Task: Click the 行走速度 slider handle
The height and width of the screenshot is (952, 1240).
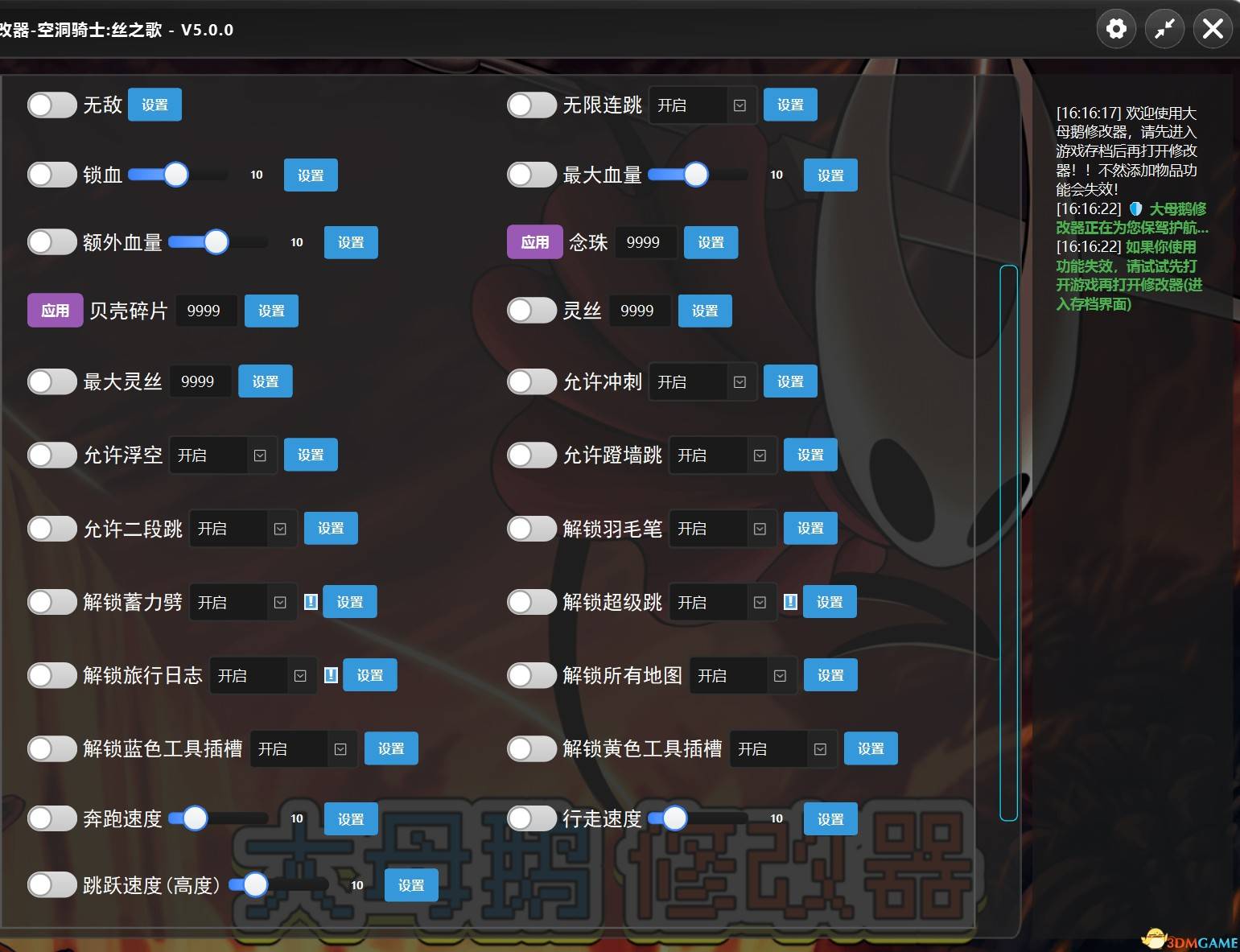Action: coord(674,818)
